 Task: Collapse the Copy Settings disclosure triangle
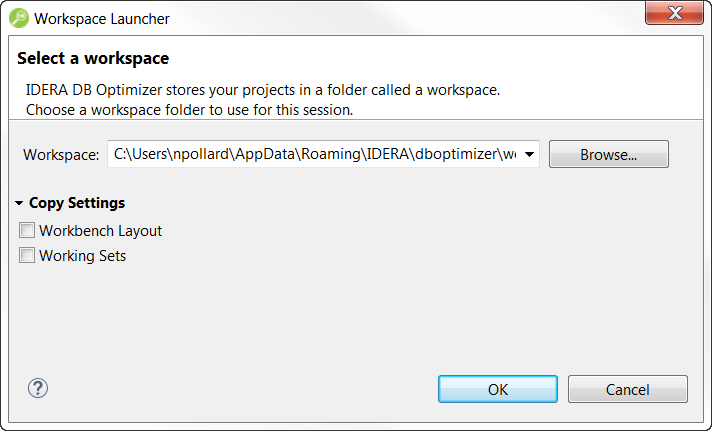[20, 203]
